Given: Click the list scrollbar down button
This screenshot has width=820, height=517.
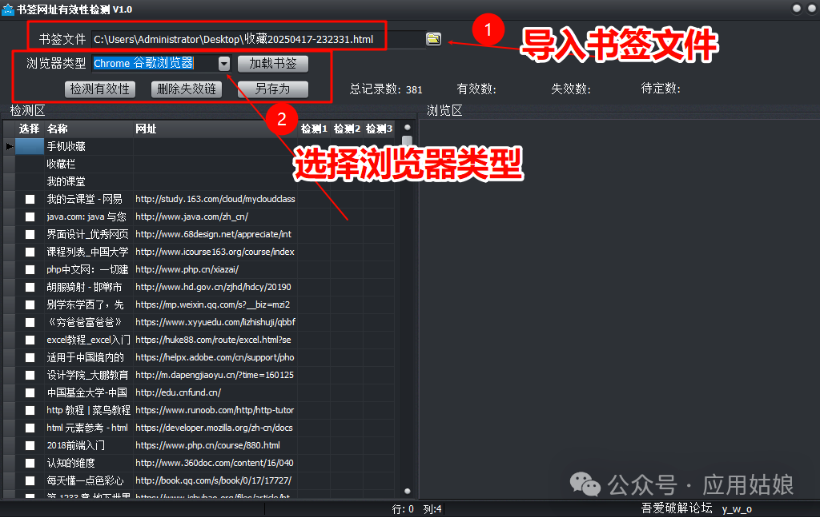Looking at the screenshot, I should 407,491.
